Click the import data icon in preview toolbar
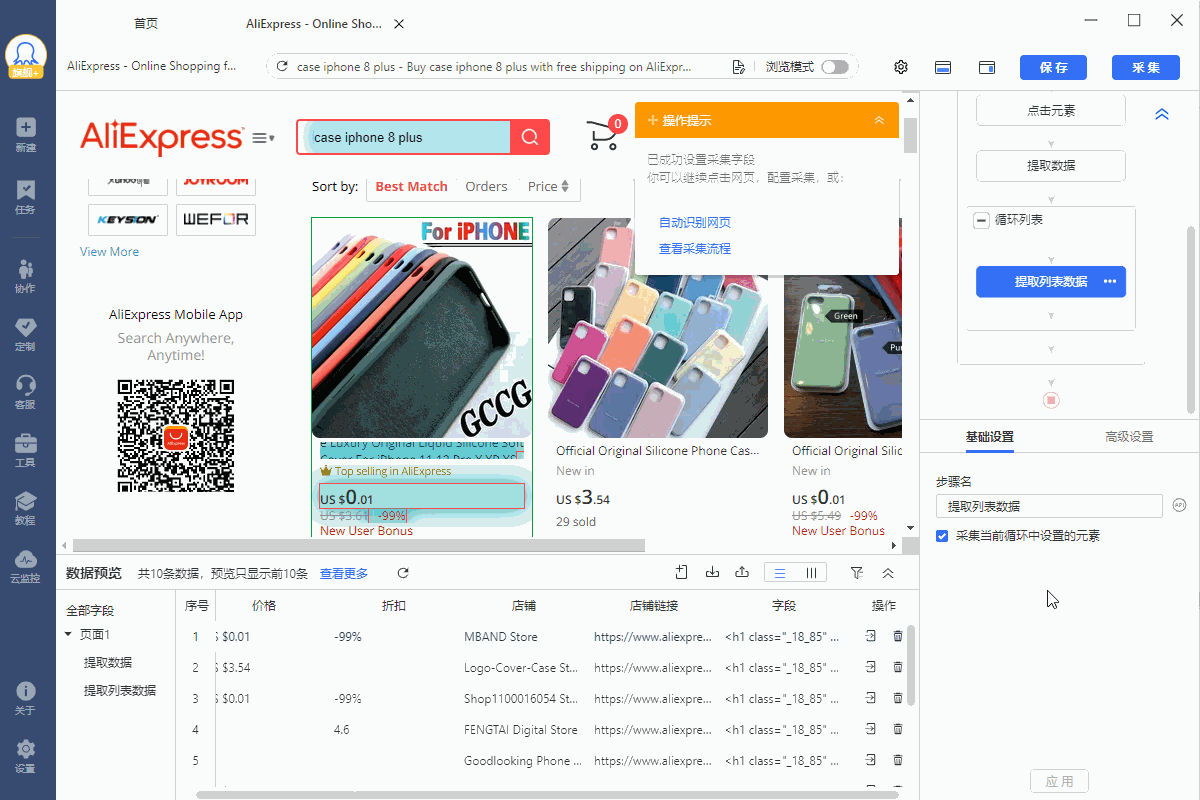1200x800 pixels. click(x=712, y=572)
